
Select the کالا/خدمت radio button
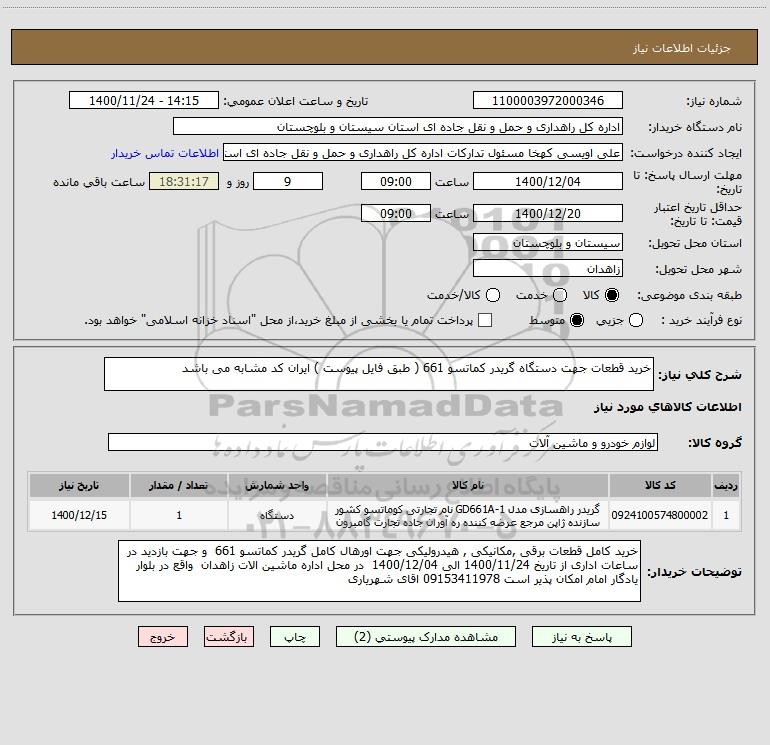493,295
